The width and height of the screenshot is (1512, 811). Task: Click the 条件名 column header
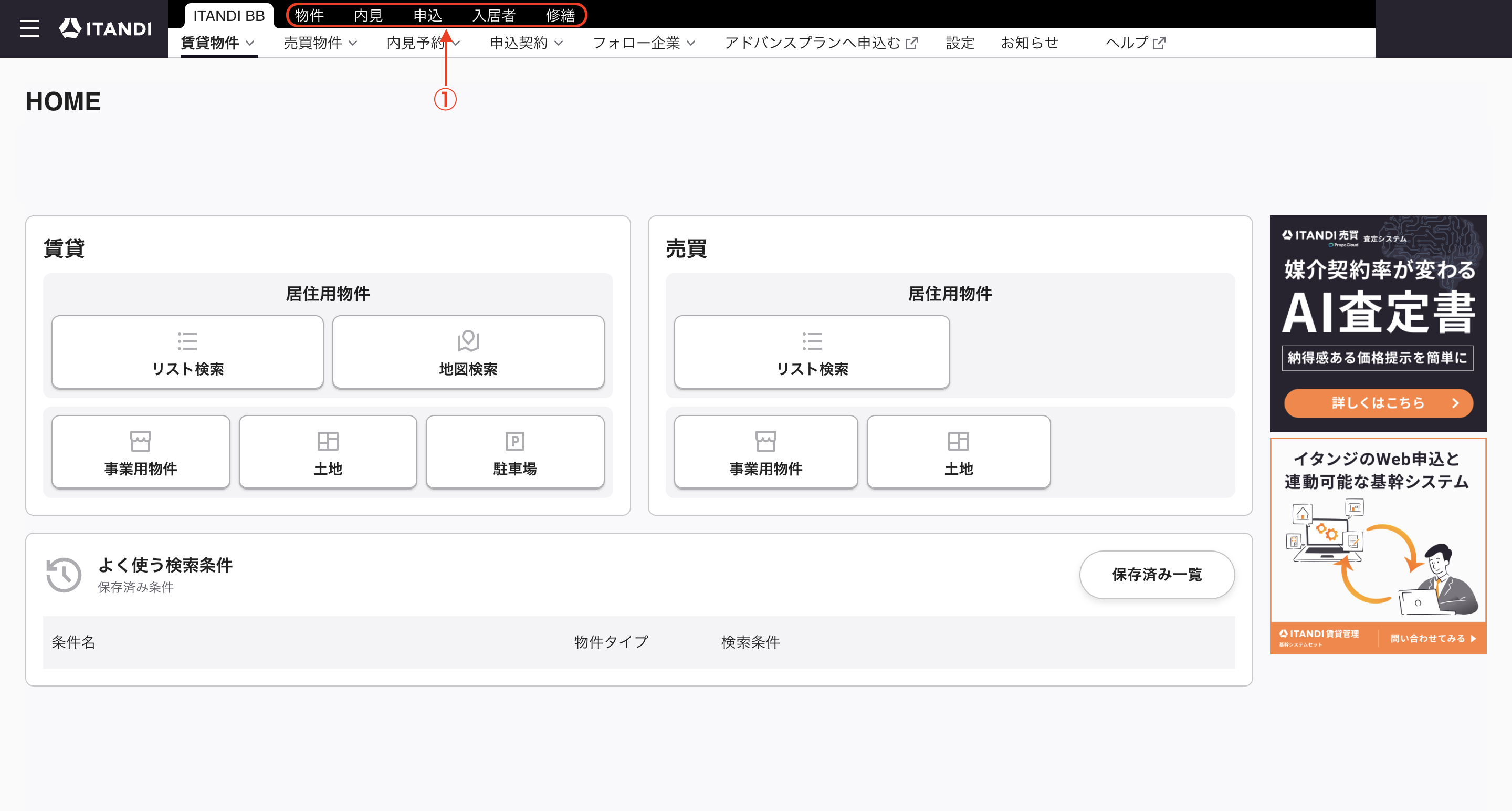73,642
